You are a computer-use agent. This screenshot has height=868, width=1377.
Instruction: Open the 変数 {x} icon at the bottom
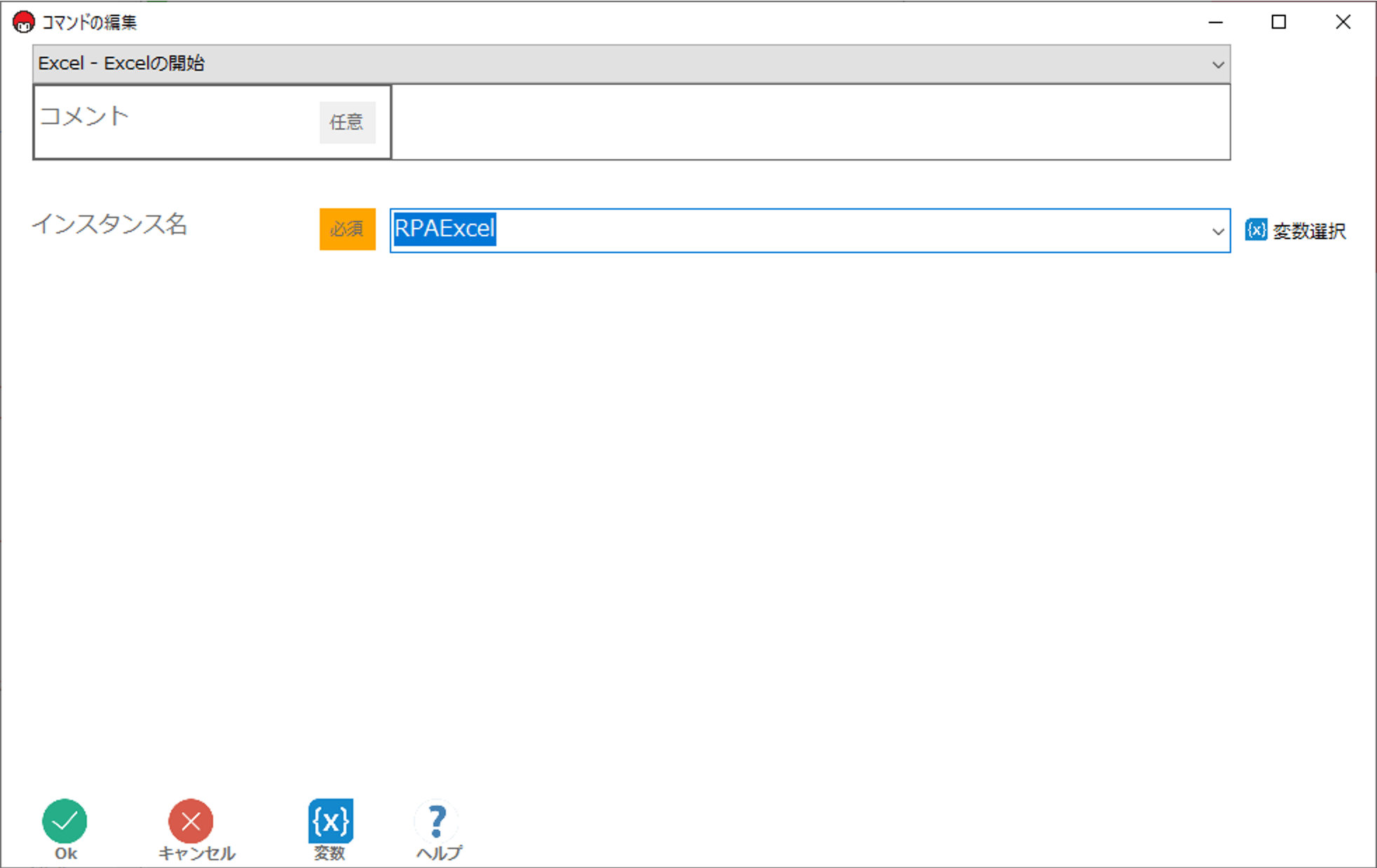[x=330, y=820]
